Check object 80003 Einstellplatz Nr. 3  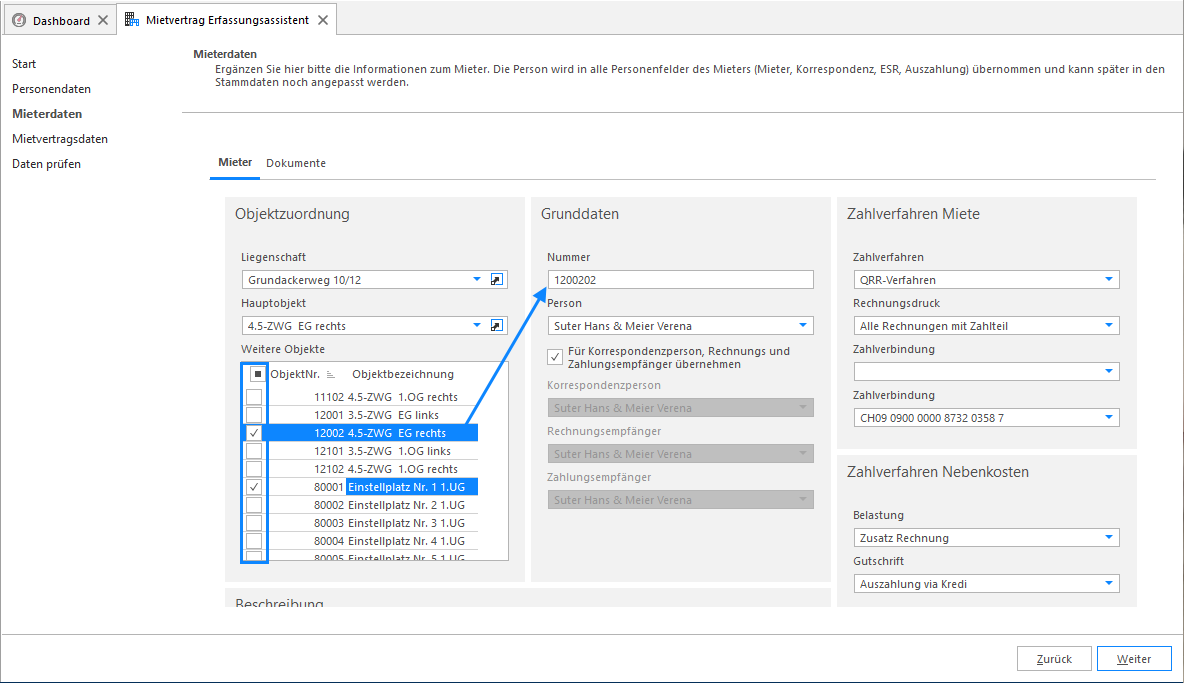coord(254,523)
